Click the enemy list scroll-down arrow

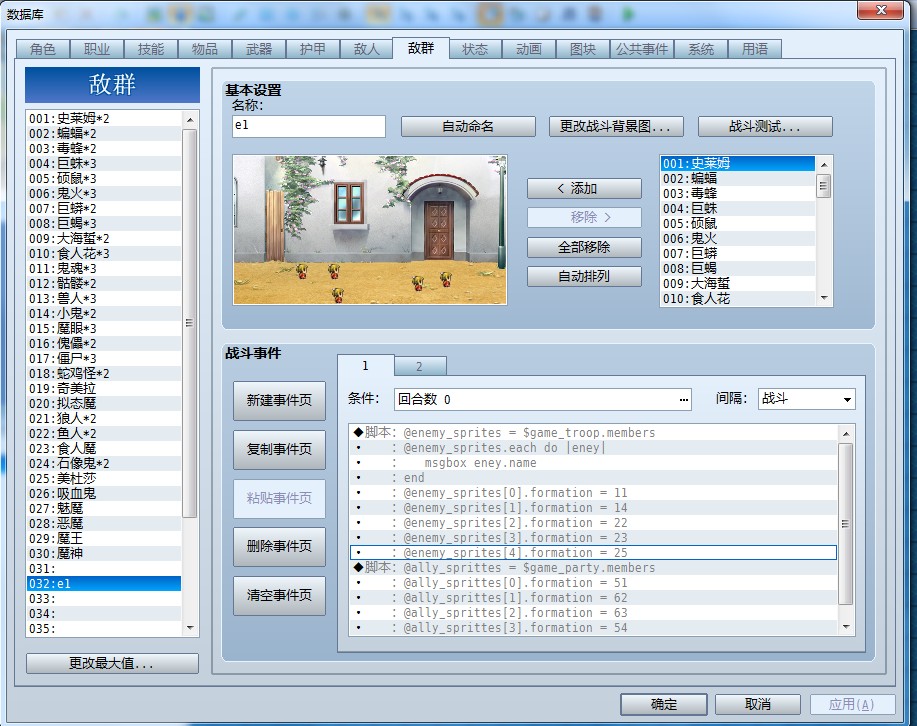coord(824,298)
